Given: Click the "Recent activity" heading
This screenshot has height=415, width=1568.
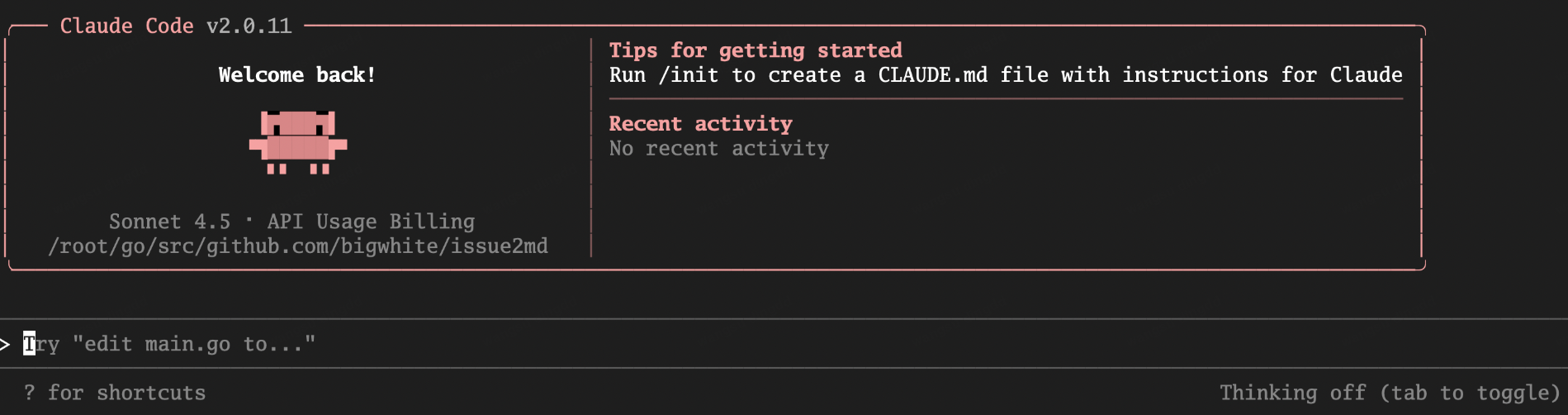Looking at the screenshot, I should 700,124.
